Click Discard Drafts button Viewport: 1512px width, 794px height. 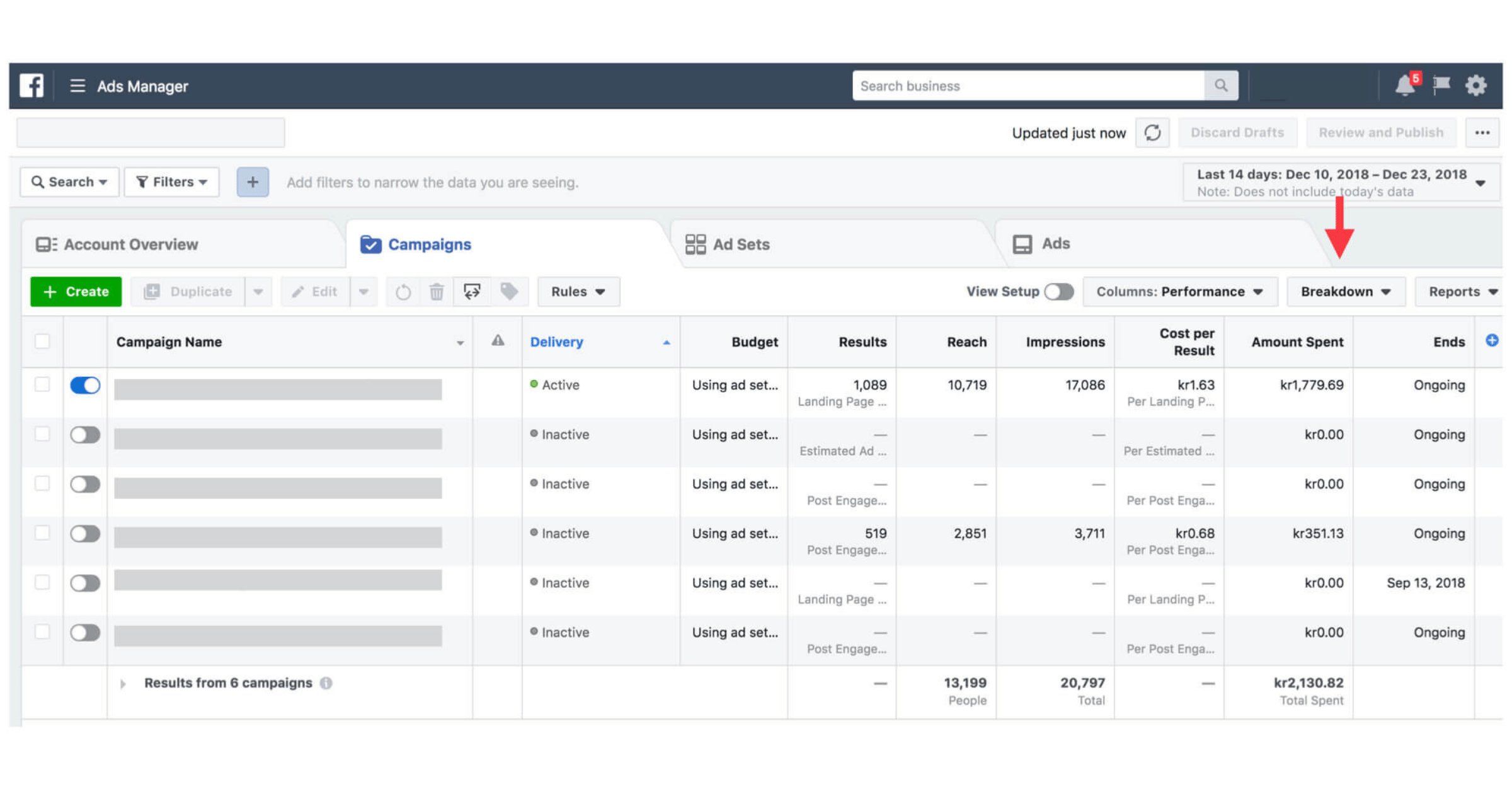click(x=1237, y=133)
